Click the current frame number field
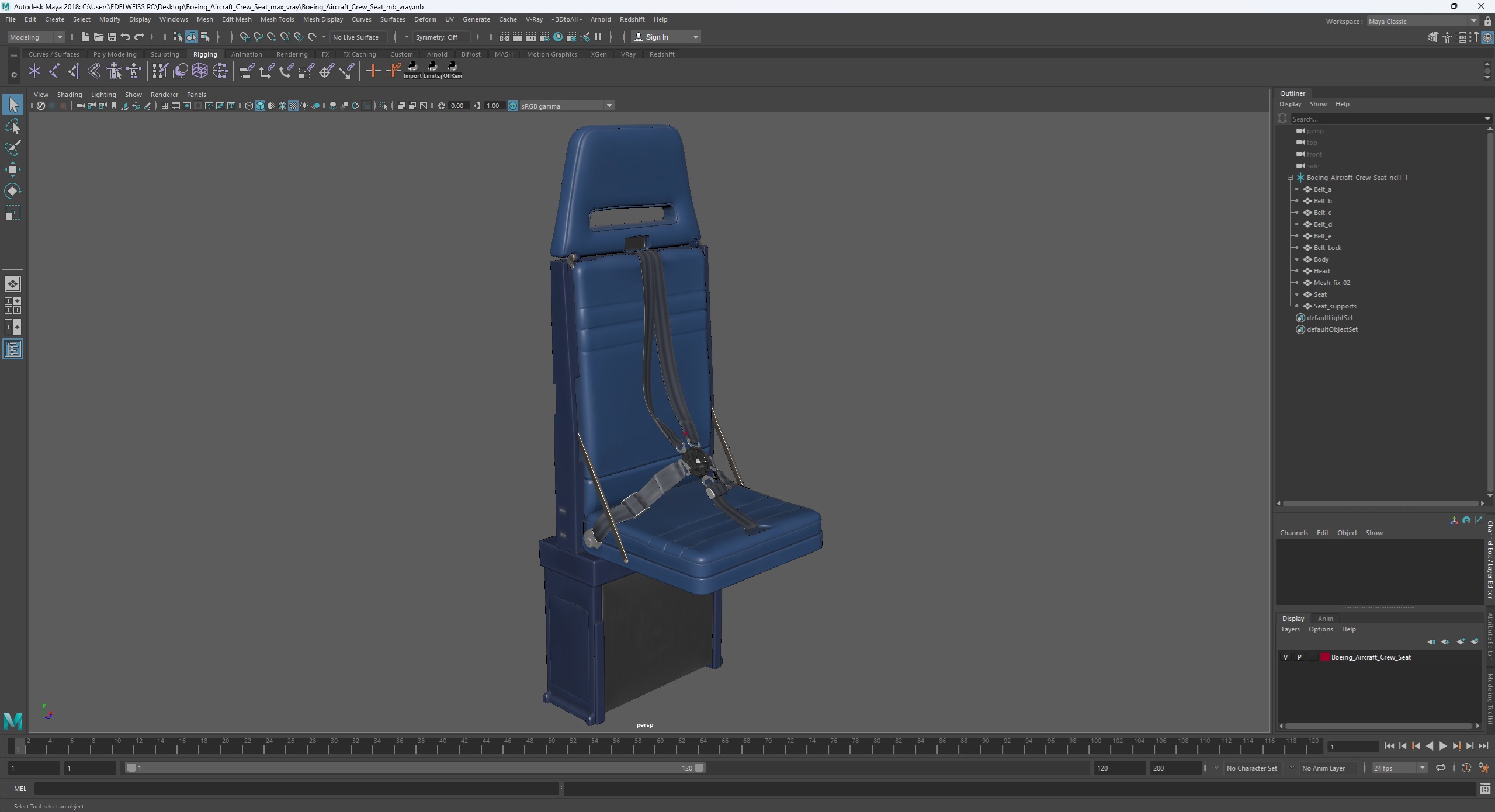Screen dimensions: 1495x812 [1352, 747]
